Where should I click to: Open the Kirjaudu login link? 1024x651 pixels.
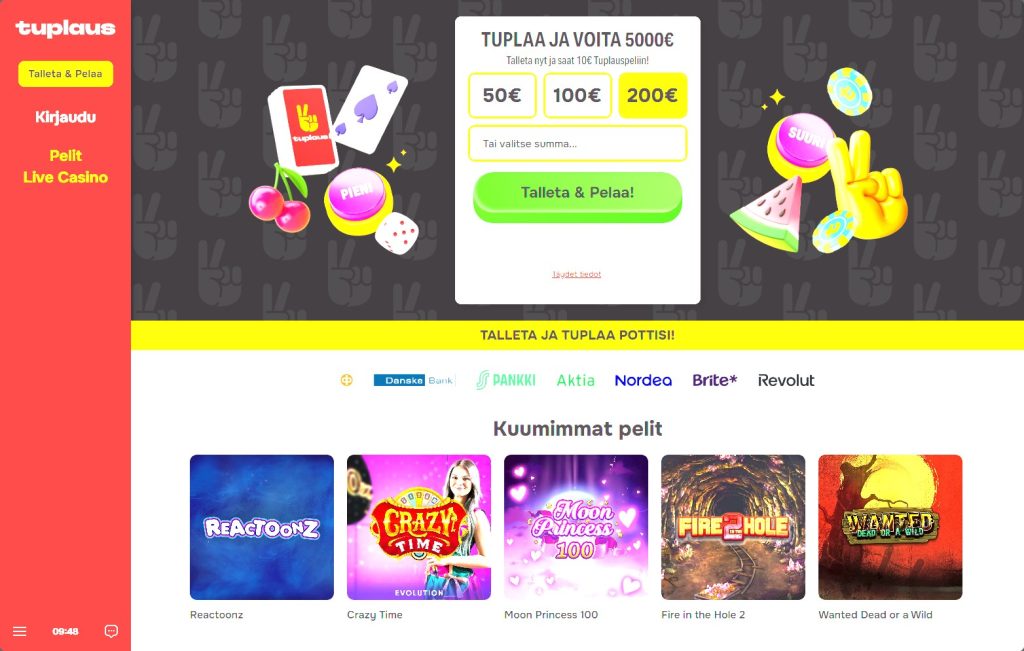(x=65, y=118)
